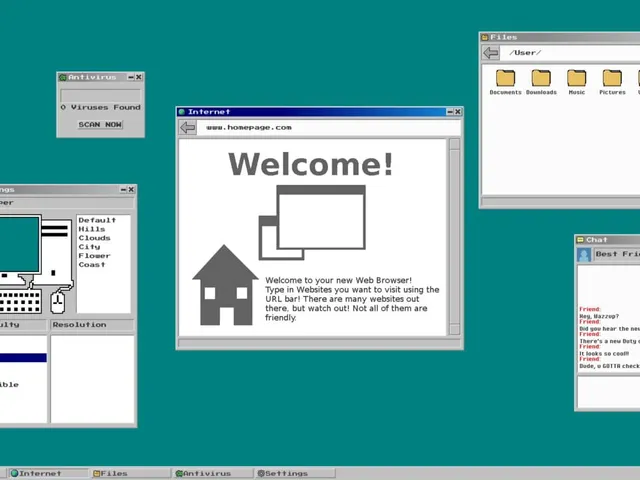Open the Downloads folder
This screenshot has height=480, width=640.
[x=541, y=82]
